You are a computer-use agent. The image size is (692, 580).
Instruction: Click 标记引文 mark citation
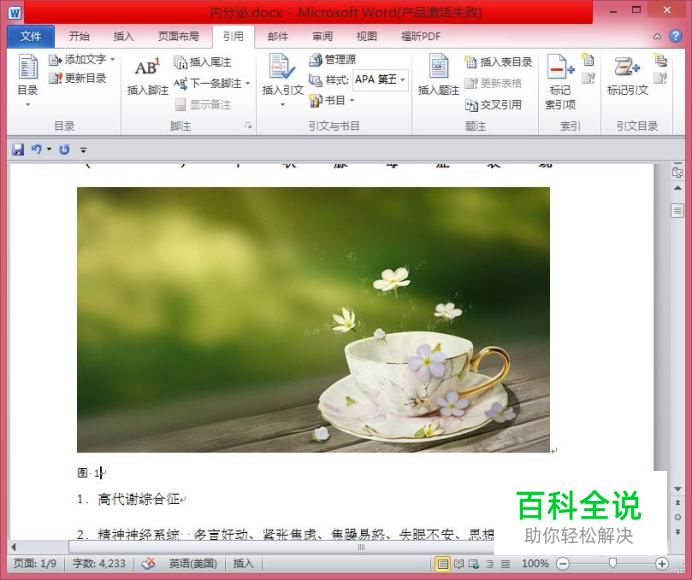coord(627,75)
